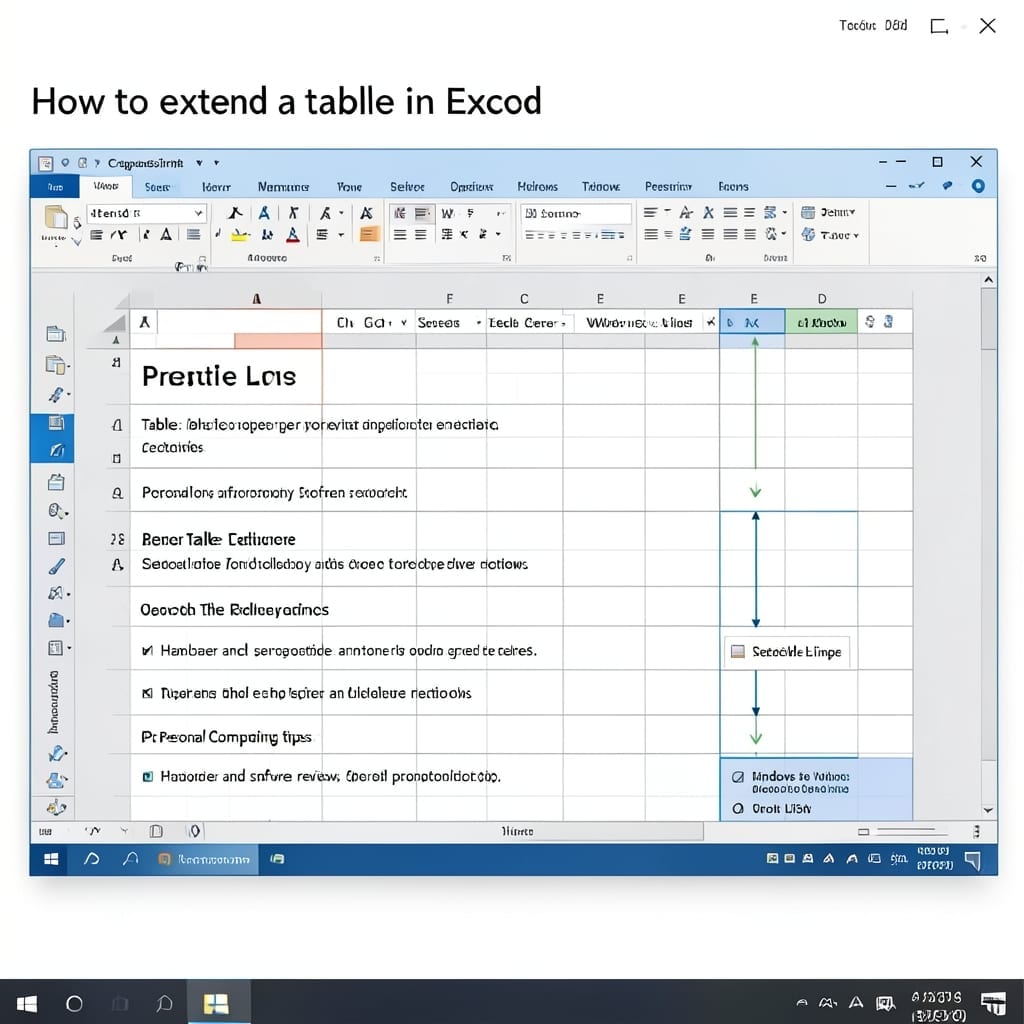Open the 'Ch Ga' column filter dropdown
The width and height of the screenshot is (1024, 1024).
pyautogui.click(x=404, y=323)
